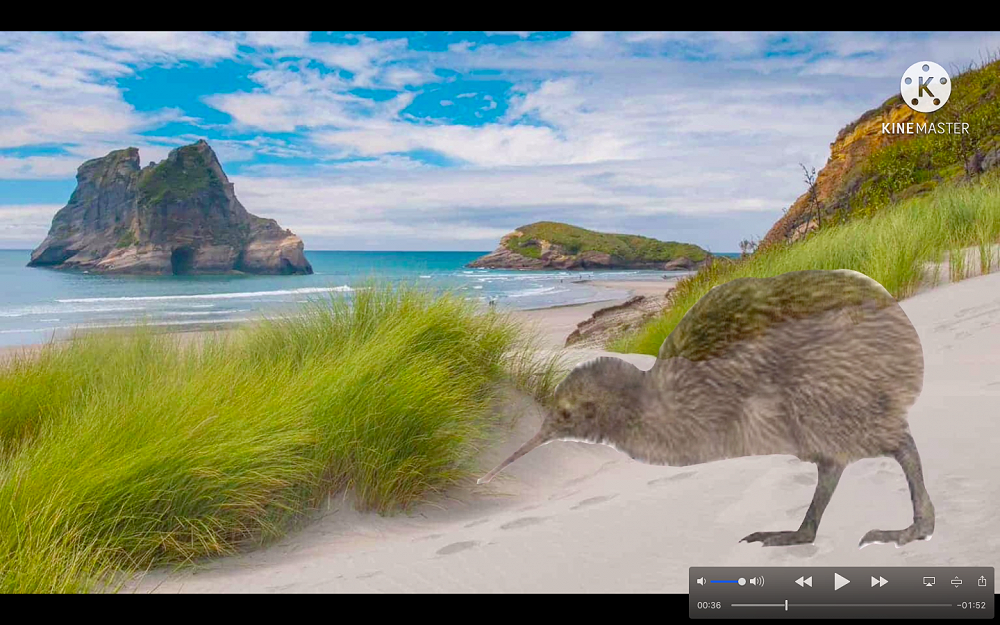Click the KineMaster circular logo watermark
The height and width of the screenshot is (625, 1000).
tap(925, 87)
